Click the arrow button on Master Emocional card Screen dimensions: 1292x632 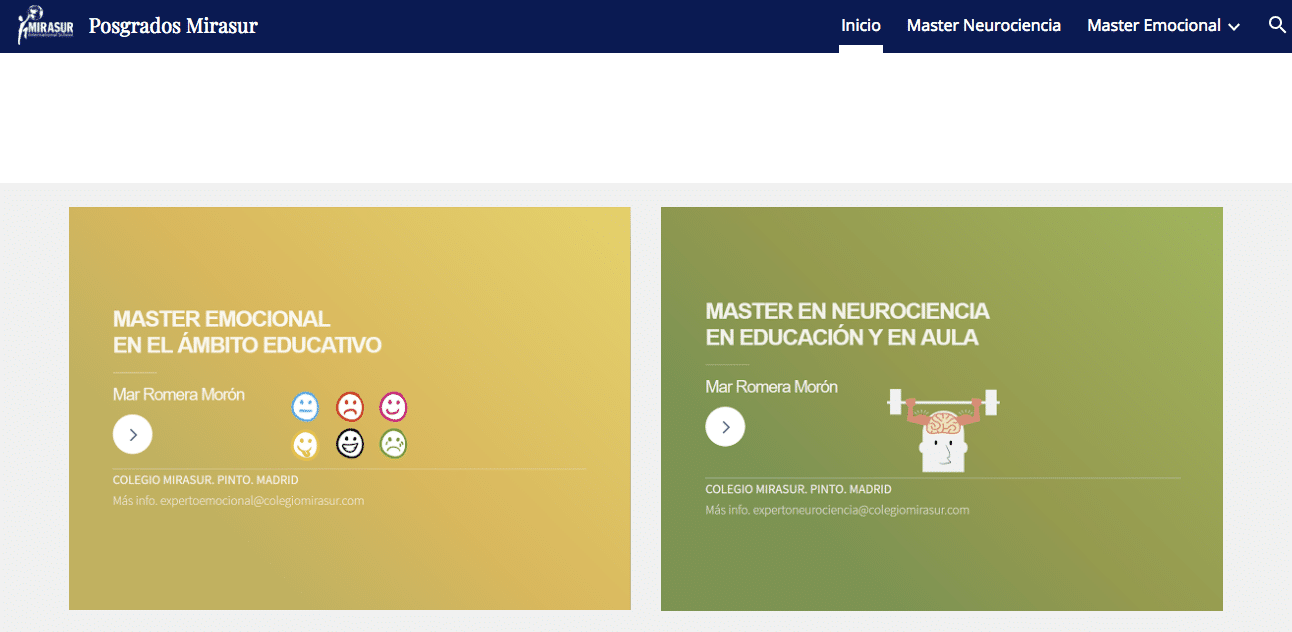pos(133,435)
